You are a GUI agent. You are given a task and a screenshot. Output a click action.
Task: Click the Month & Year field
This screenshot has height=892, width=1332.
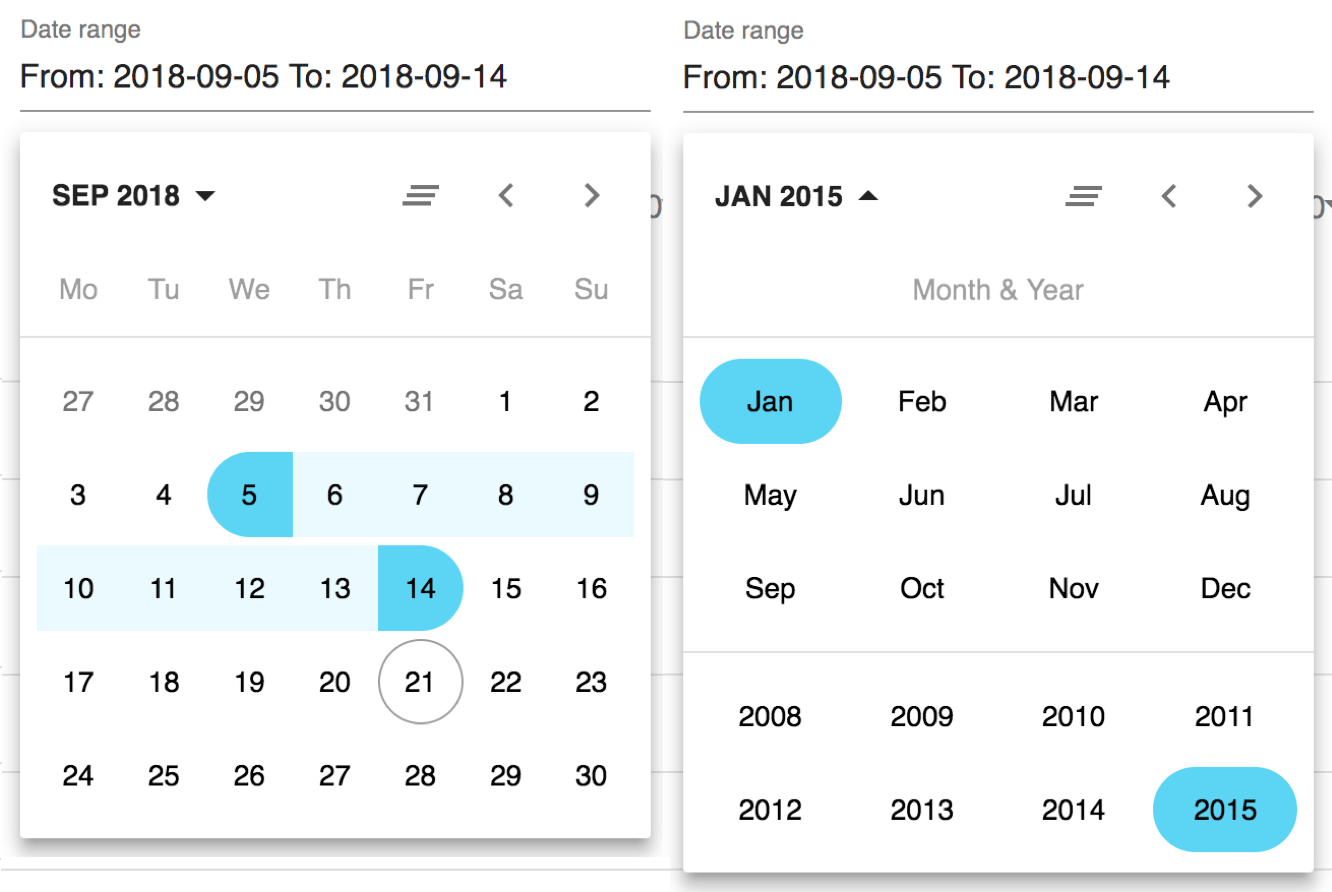click(x=997, y=289)
